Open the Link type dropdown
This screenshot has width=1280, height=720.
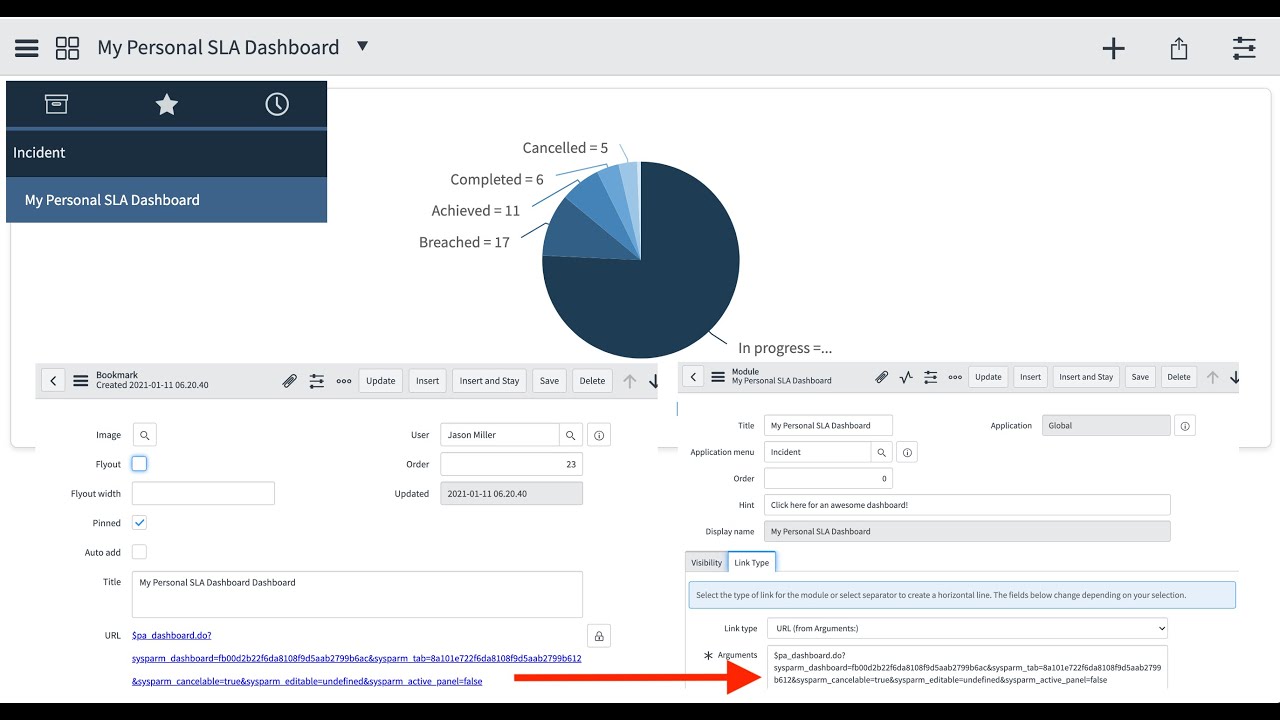[966, 628]
